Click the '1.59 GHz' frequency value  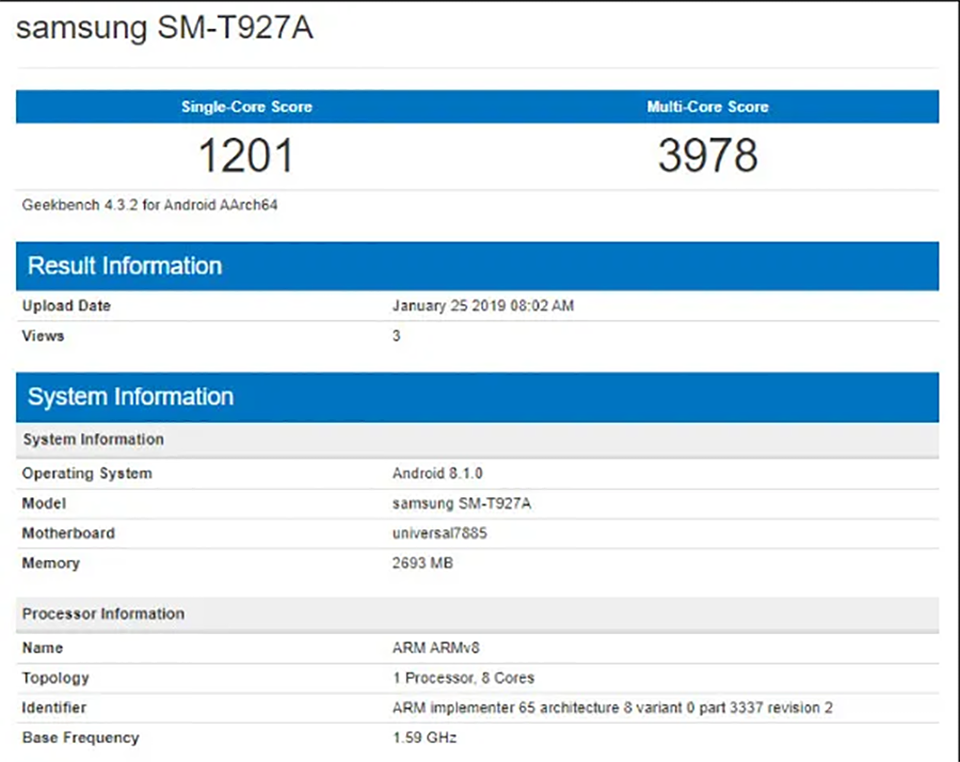click(424, 738)
